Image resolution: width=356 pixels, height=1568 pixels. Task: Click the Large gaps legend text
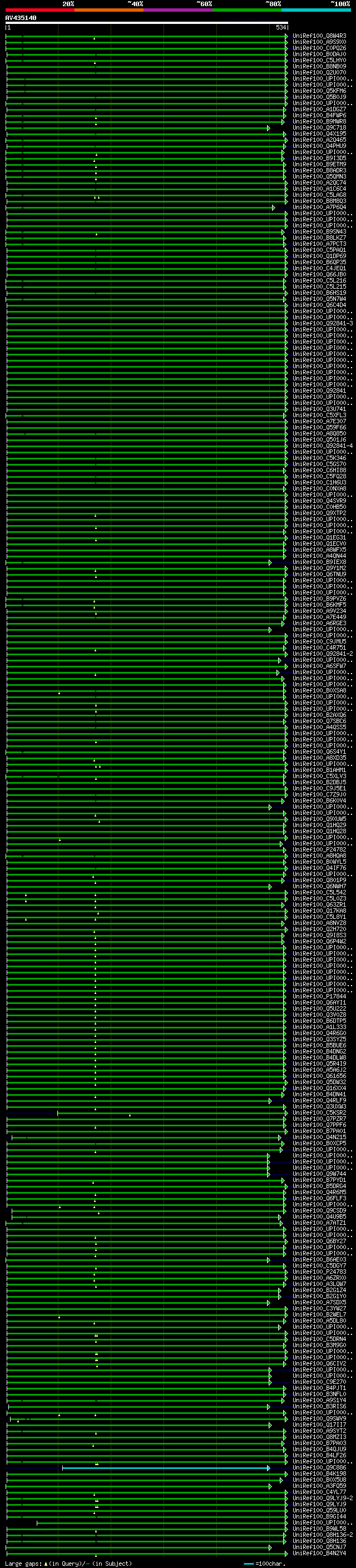tap(68, 1564)
